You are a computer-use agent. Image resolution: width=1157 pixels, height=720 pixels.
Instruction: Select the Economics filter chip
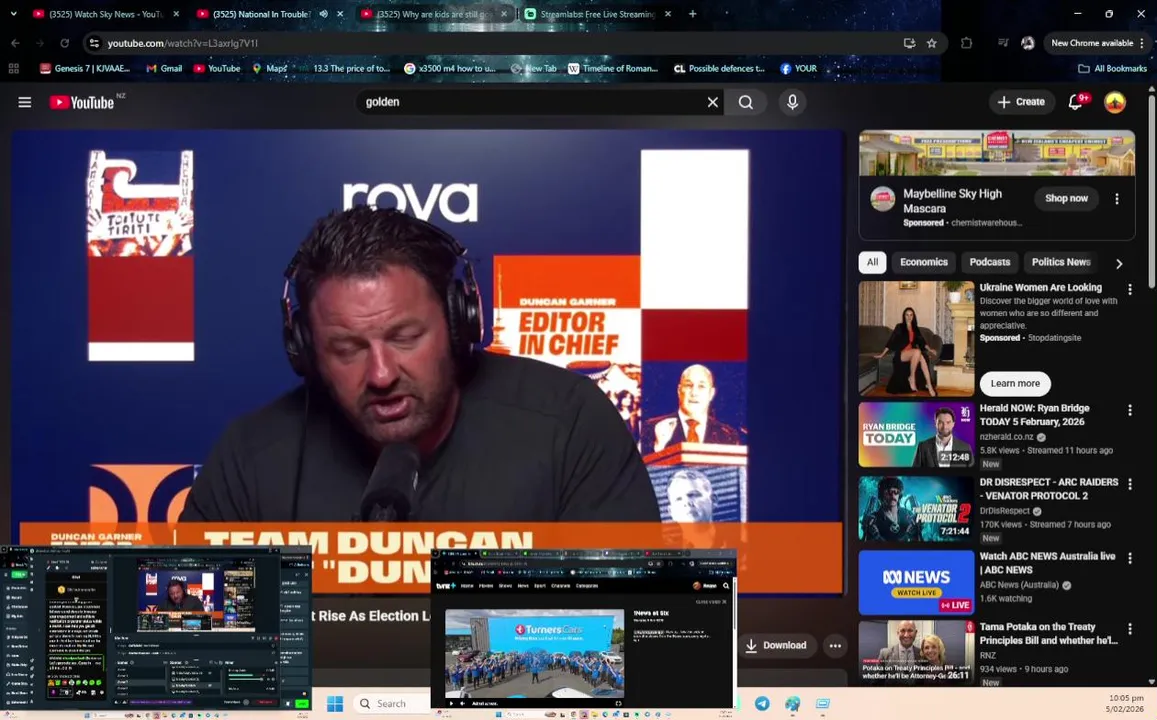923,262
